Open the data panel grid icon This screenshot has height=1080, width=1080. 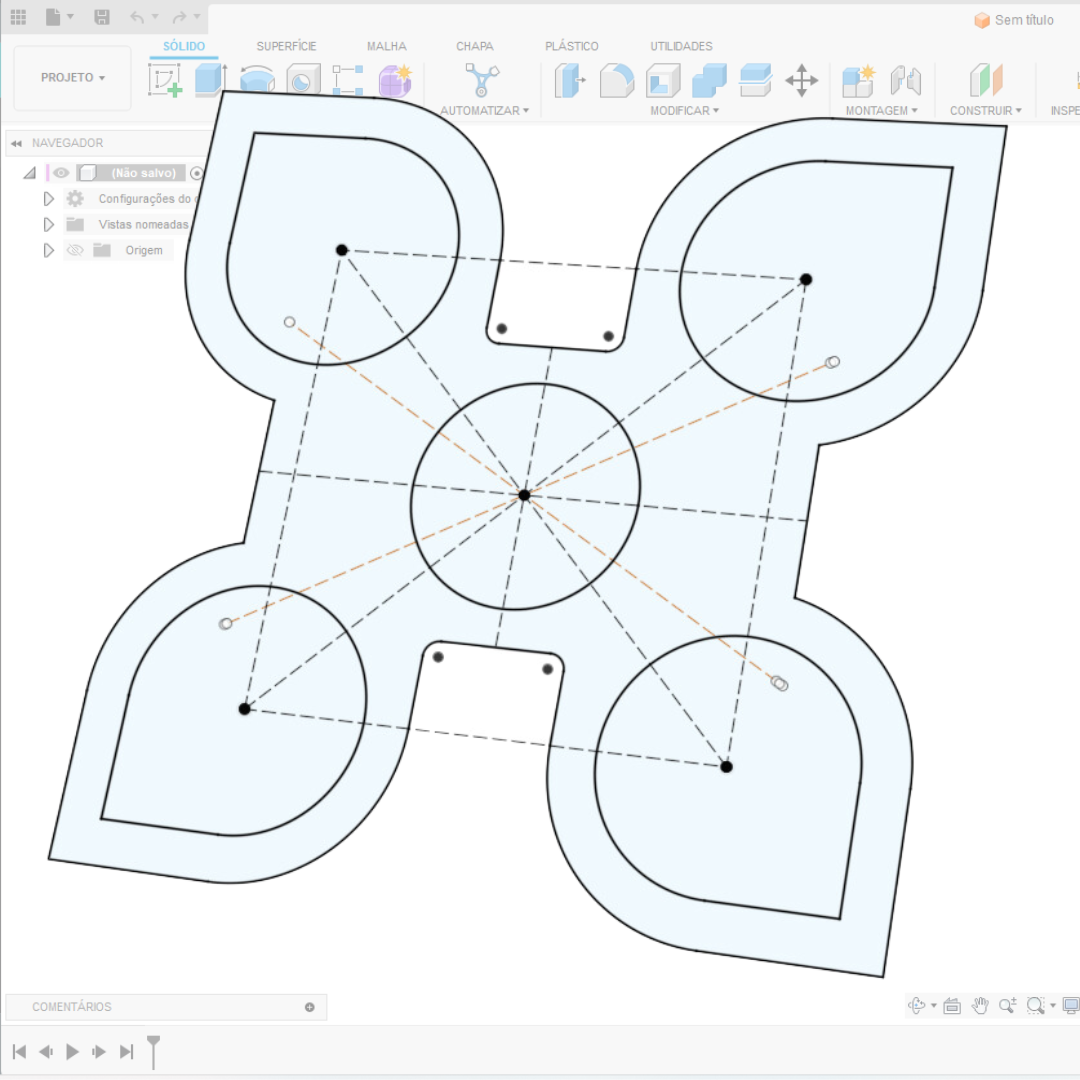(x=18, y=17)
